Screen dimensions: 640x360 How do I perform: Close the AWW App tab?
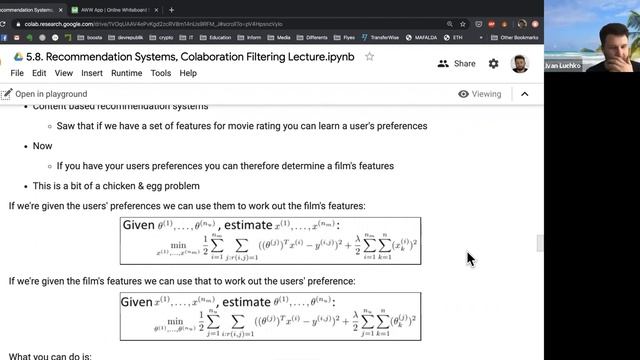[156, 10]
